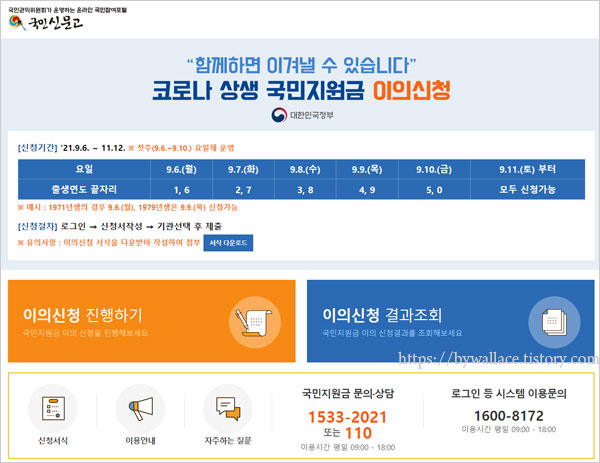Click the 110 phone number
The image size is (600, 463).
[359, 433]
